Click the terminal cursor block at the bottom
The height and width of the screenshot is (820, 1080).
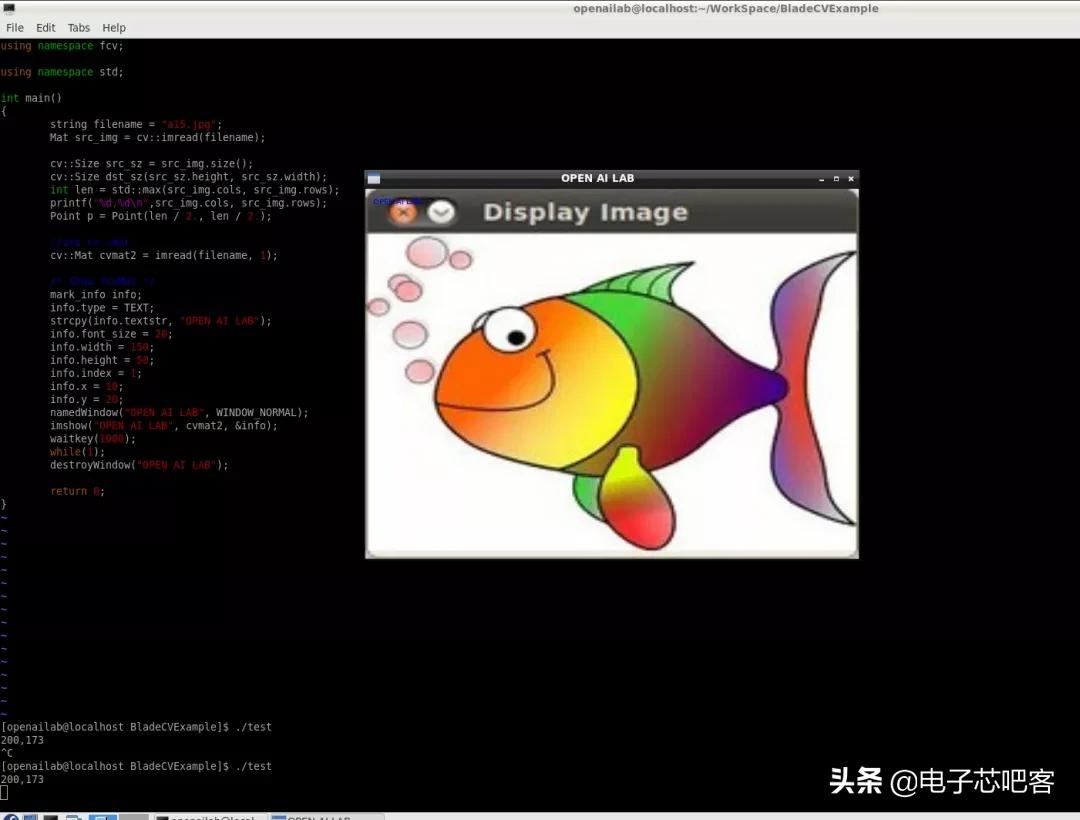4,792
